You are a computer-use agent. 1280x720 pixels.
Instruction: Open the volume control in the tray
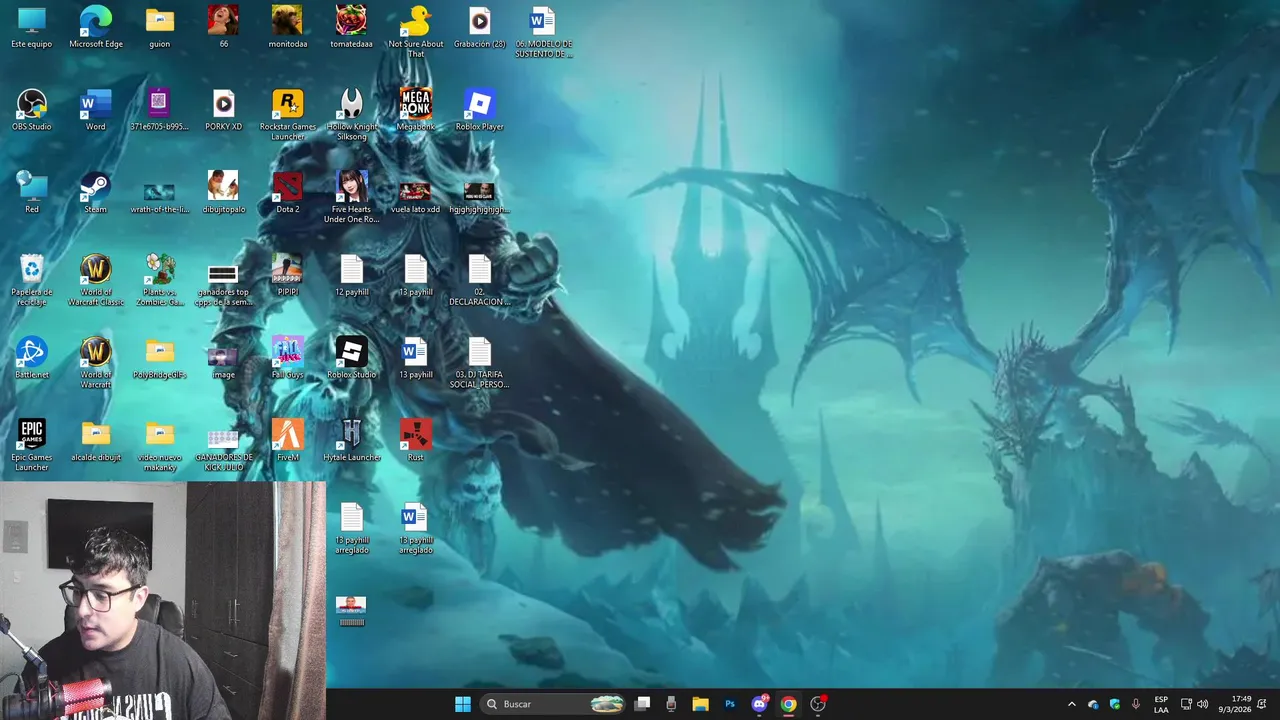tap(1202, 704)
